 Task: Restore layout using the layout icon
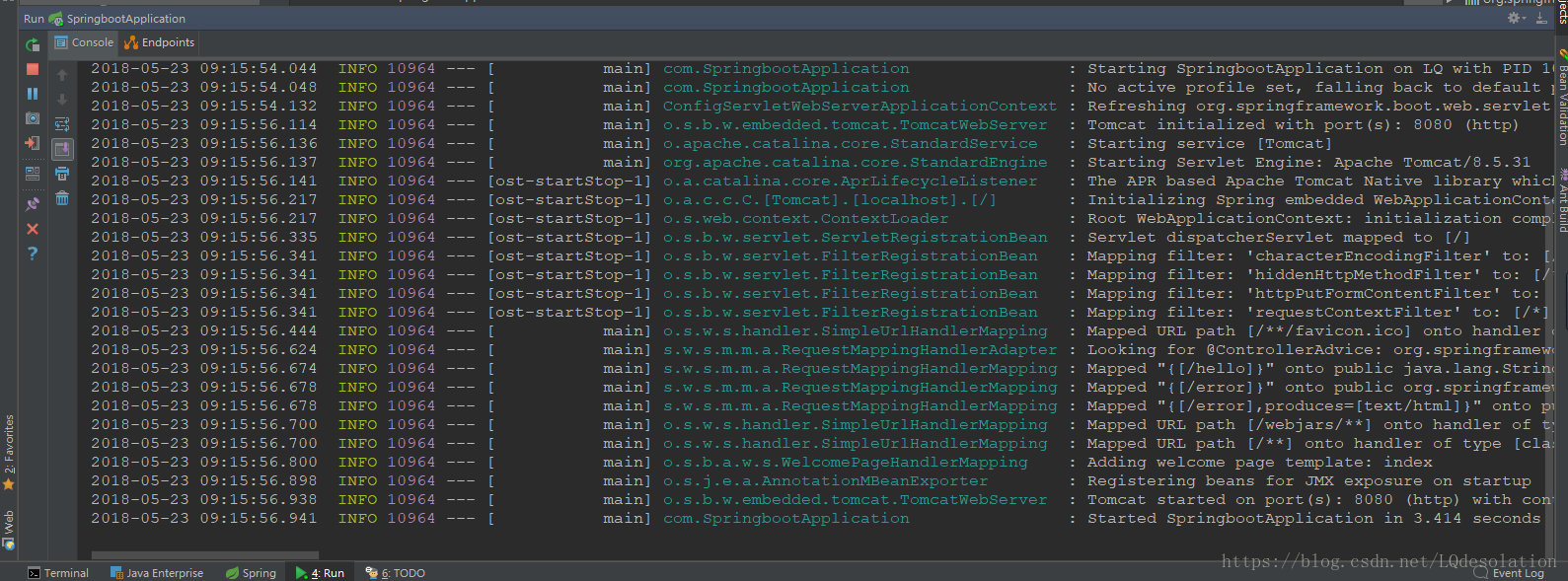click(33, 174)
